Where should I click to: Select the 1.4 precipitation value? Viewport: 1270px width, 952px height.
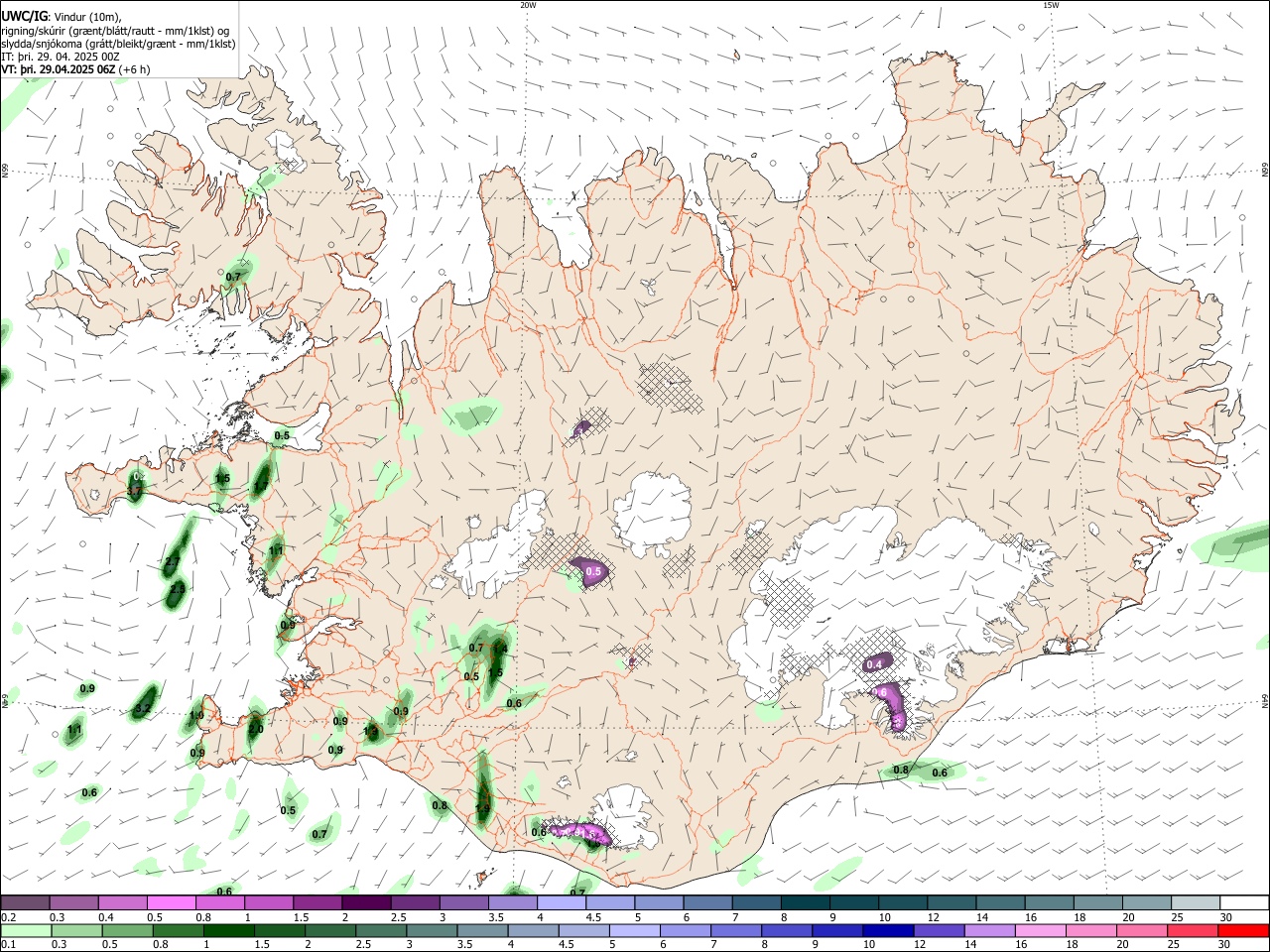pos(500,649)
